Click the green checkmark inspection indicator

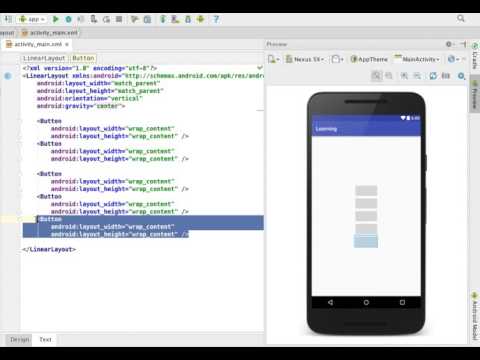point(260,68)
